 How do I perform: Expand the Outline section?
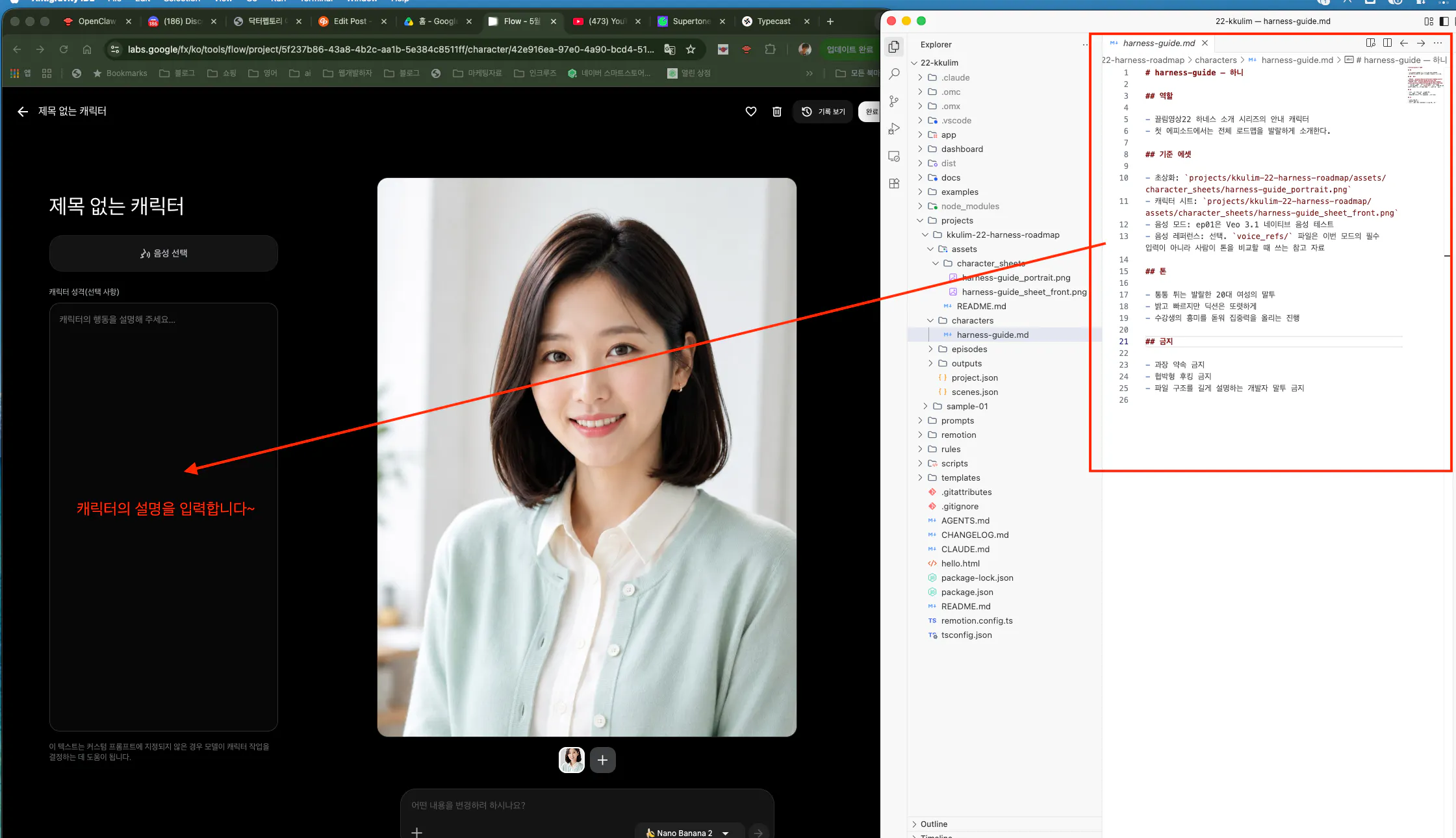[934, 824]
